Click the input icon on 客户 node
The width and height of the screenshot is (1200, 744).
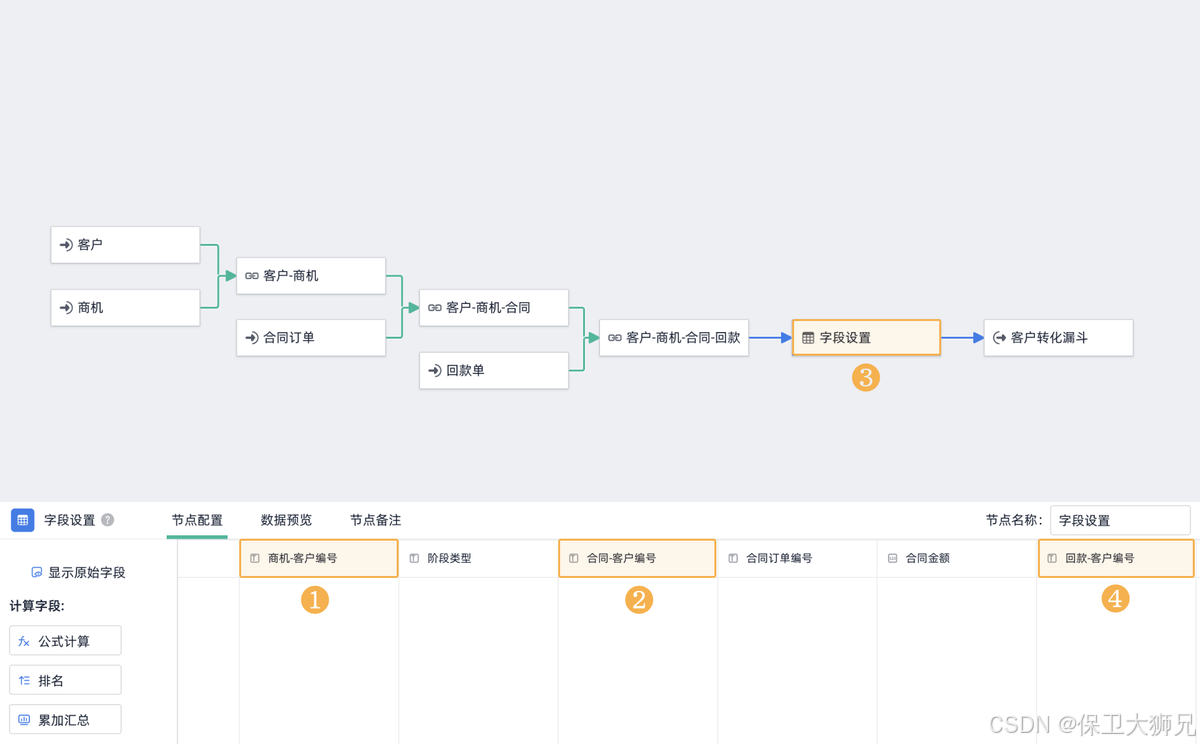(x=66, y=245)
